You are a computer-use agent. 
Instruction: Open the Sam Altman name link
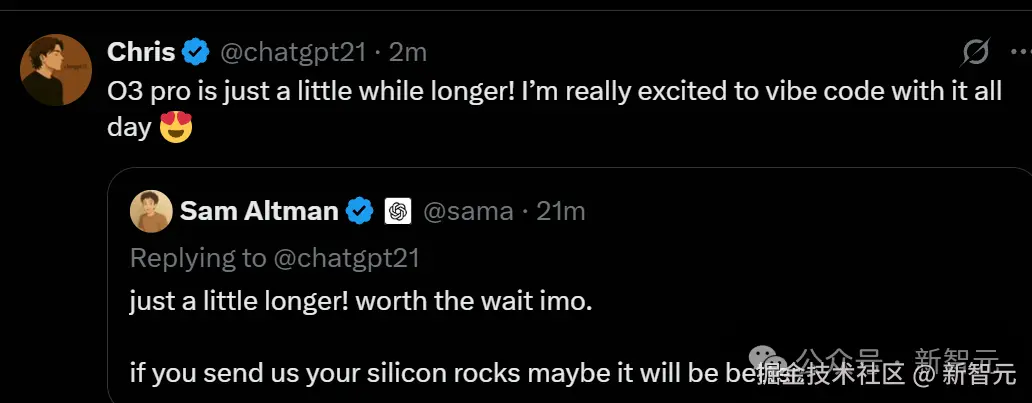click(x=259, y=211)
